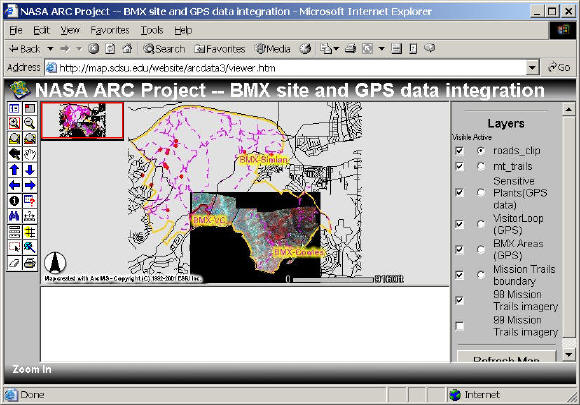The width and height of the screenshot is (580, 405).
Task: Toggle VisitorLoop (GPS) visibility checkbox
Action: click(x=459, y=224)
